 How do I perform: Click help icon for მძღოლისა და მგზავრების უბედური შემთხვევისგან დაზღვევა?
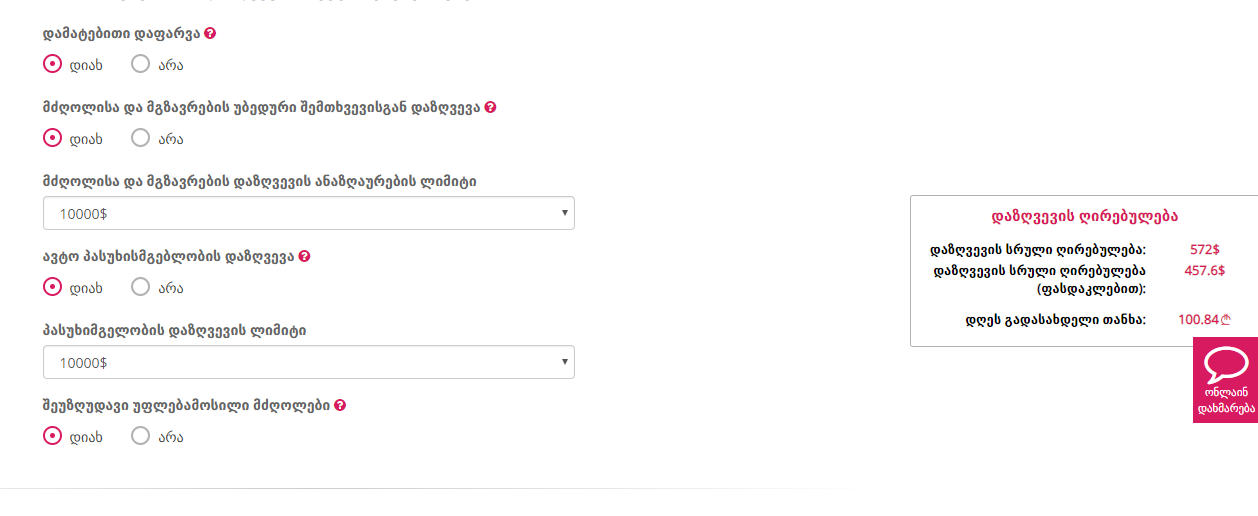490,107
